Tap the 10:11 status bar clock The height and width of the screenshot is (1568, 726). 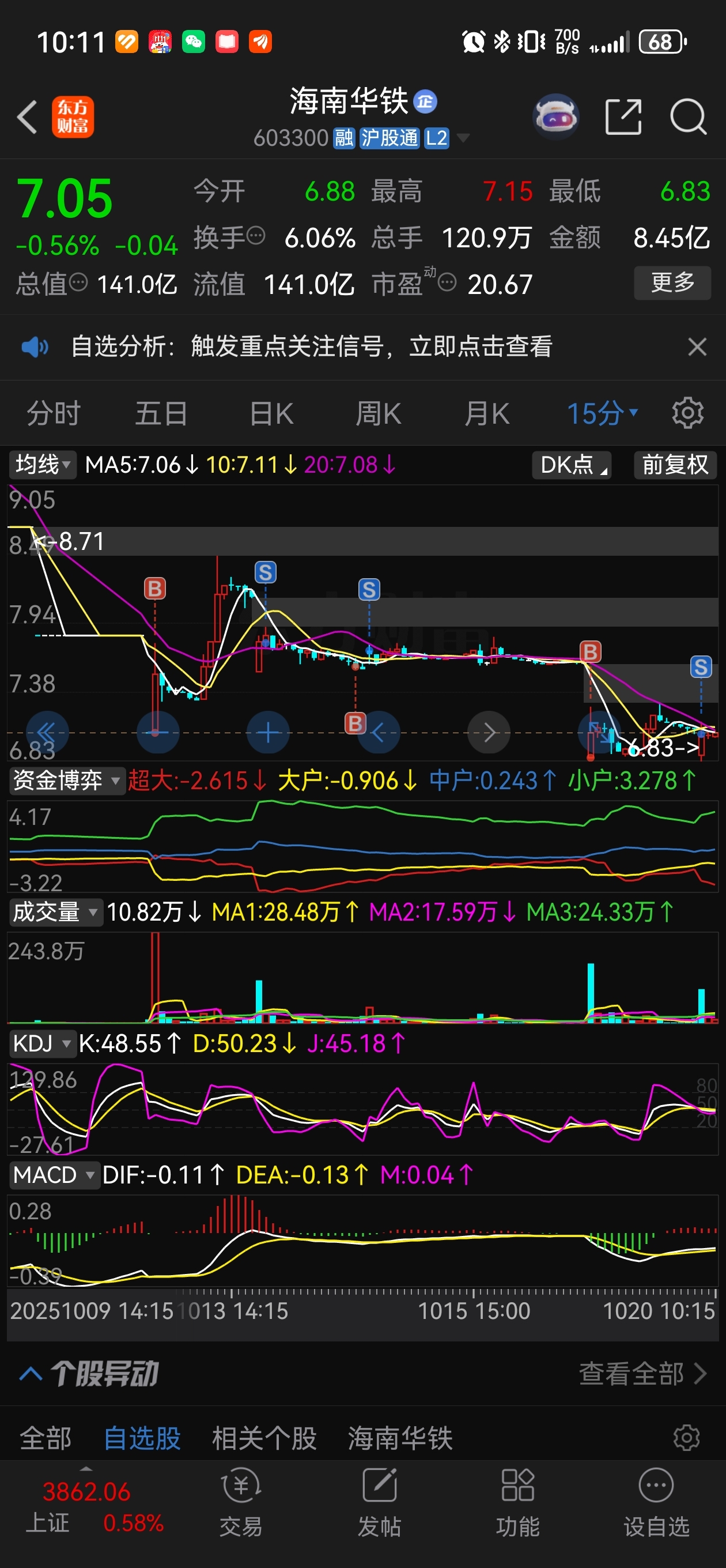click(71, 42)
